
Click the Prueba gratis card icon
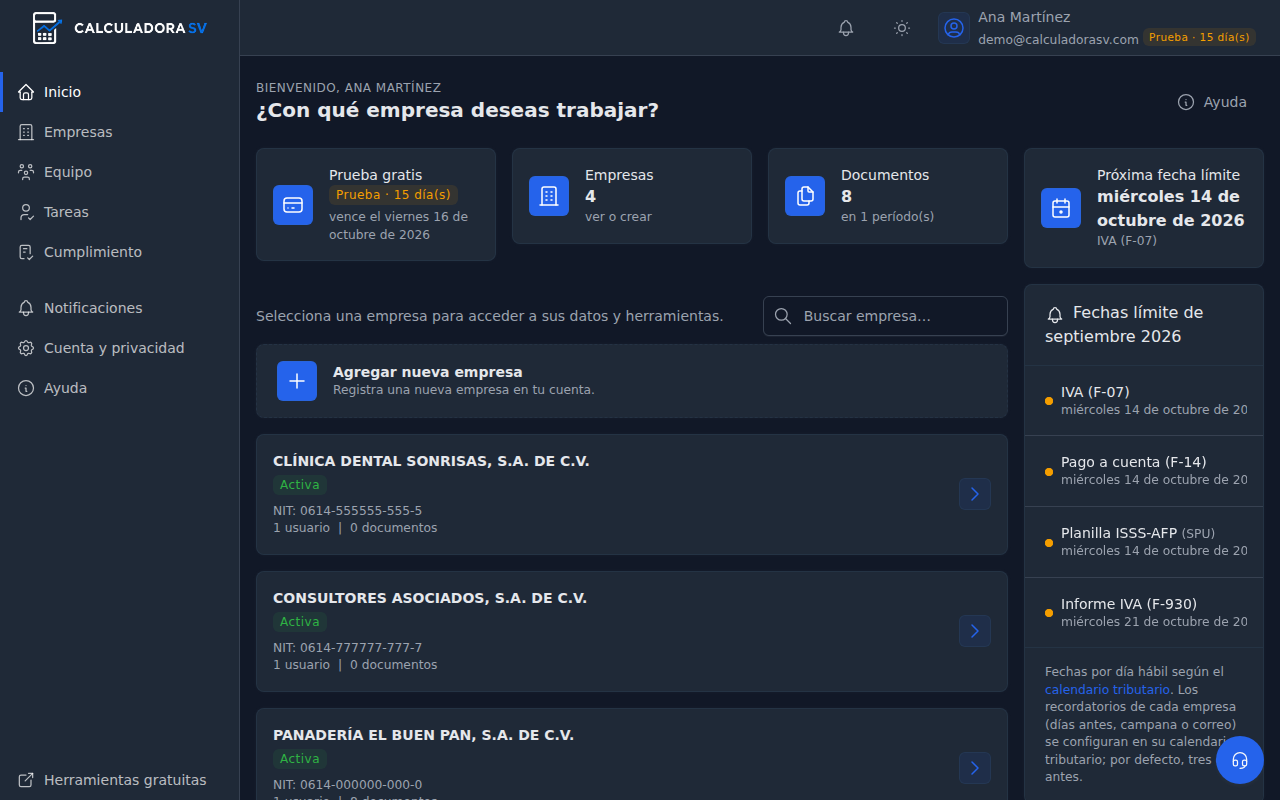pyautogui.click(x=293, y=205)
